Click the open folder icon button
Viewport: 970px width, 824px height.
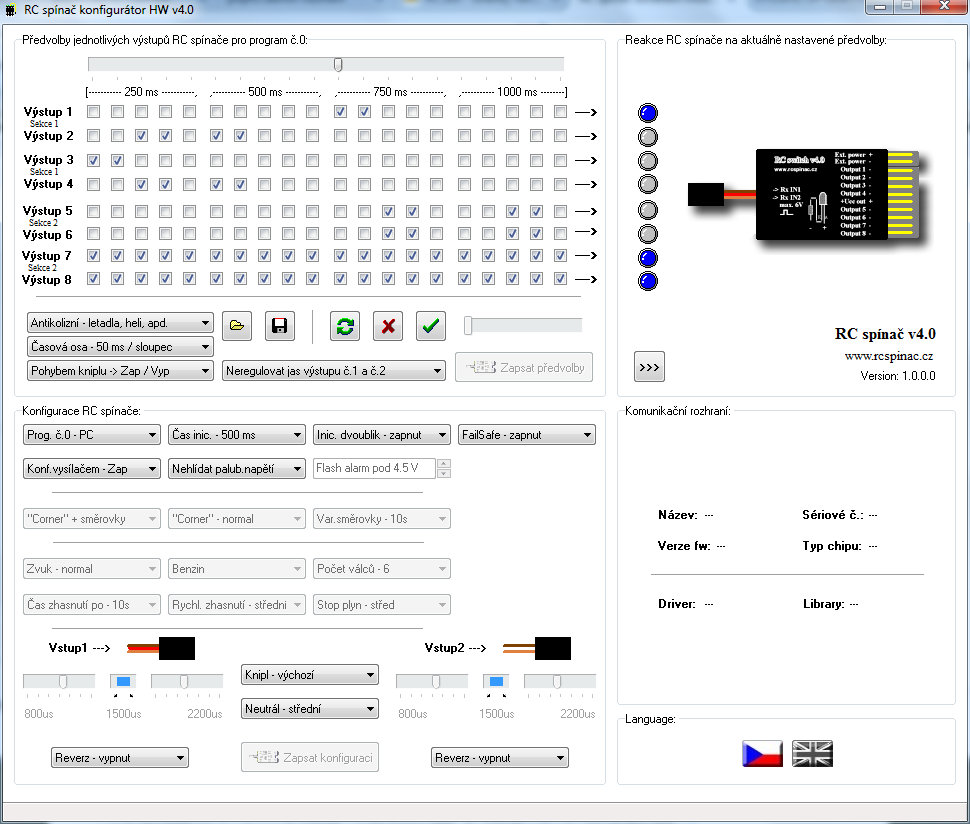coord(237,325)
